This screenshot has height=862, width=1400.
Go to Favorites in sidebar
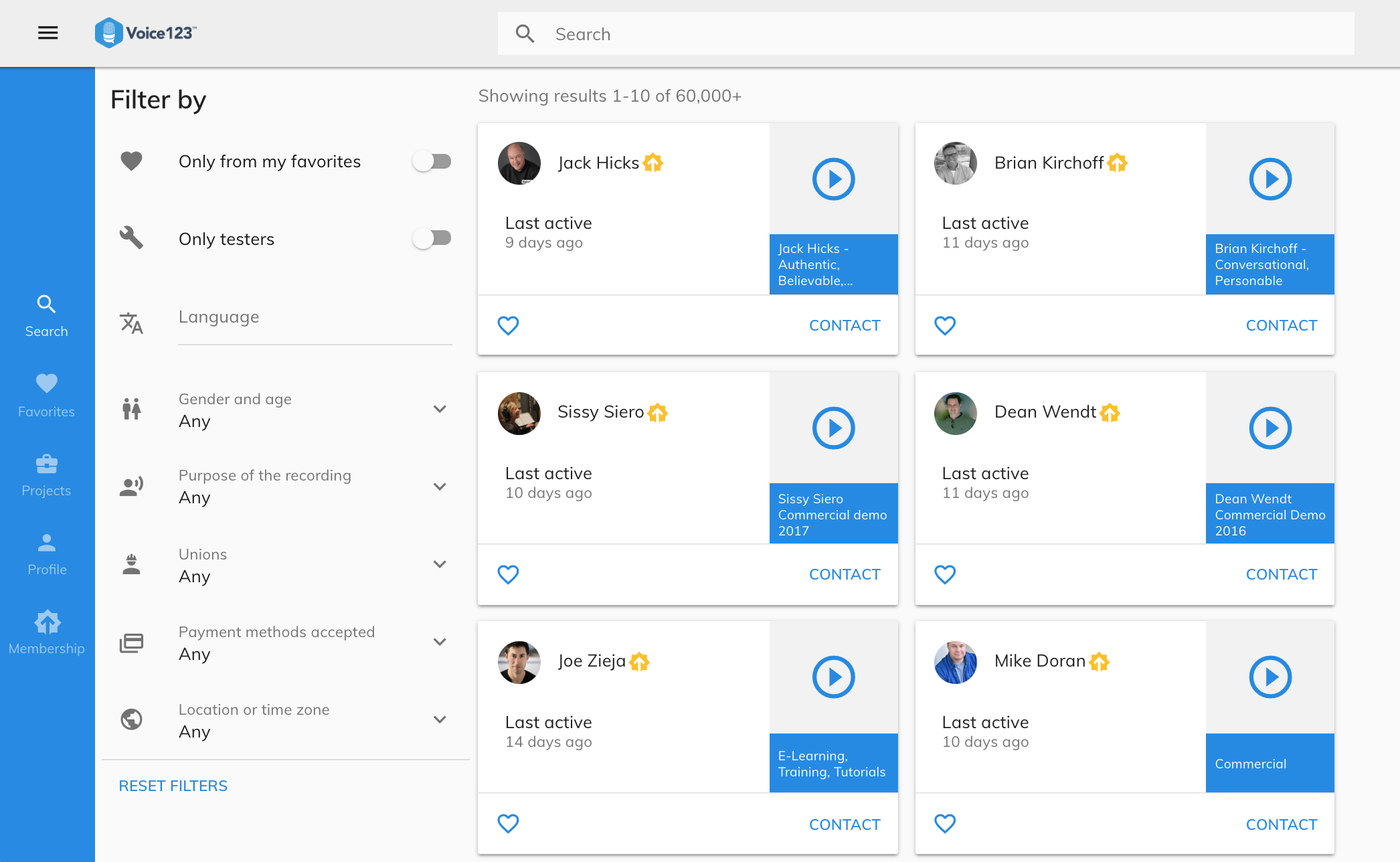[47, 395]
